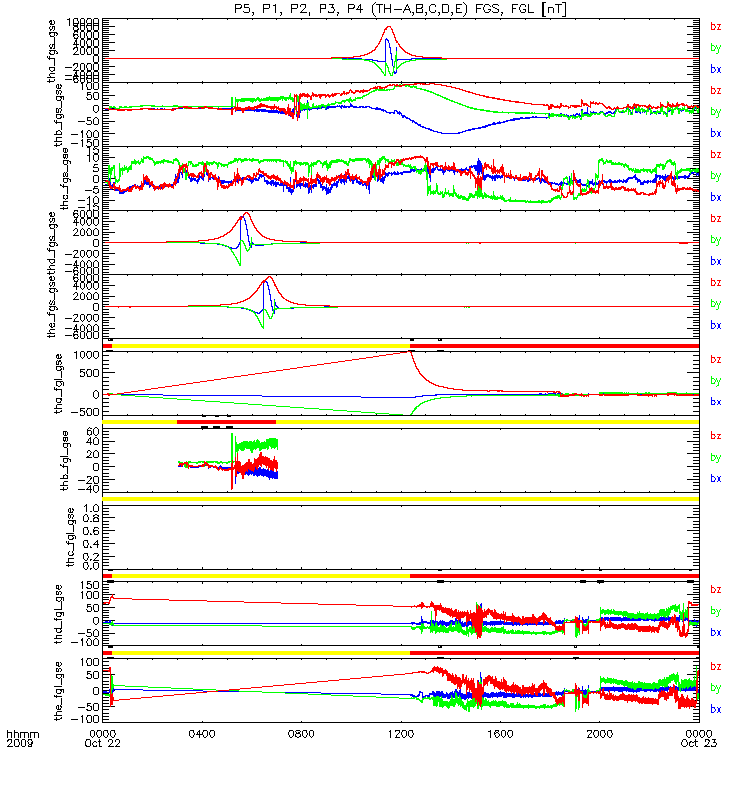The image size is (750, 800).
Task: Click the red status bar segment above thb_fgl_gse panel
Action: [x=227, y=422]
